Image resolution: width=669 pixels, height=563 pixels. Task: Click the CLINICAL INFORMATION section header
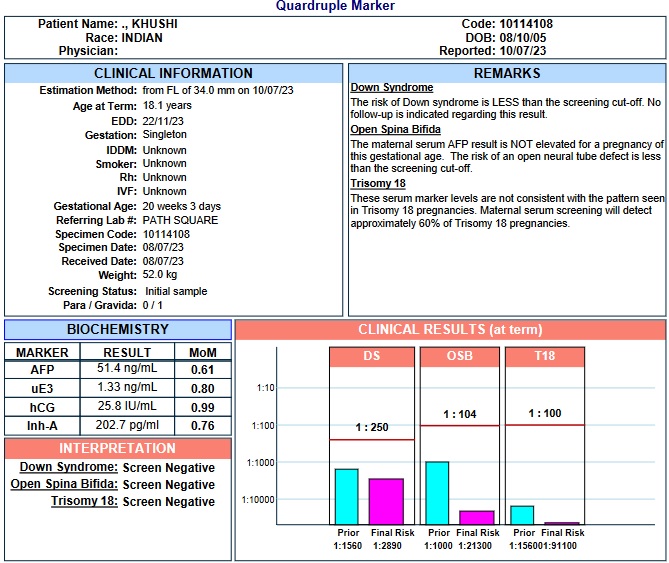(x=173, y=73)
